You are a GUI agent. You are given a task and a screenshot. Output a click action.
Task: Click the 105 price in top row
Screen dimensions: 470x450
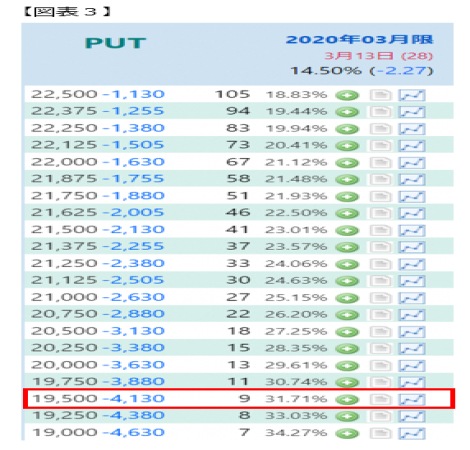click(232, 94)
